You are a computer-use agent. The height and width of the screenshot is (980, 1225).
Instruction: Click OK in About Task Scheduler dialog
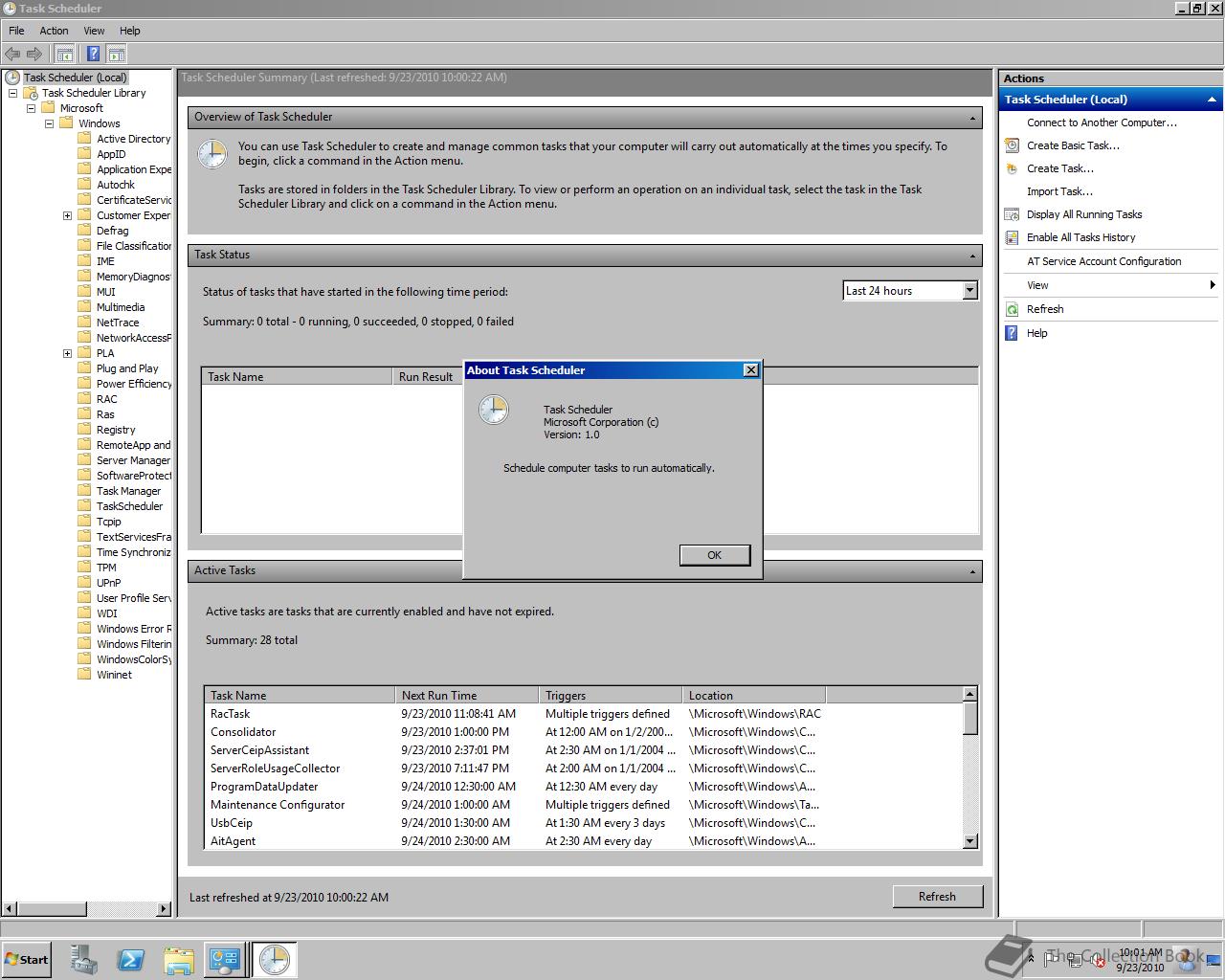coord(714,555)
